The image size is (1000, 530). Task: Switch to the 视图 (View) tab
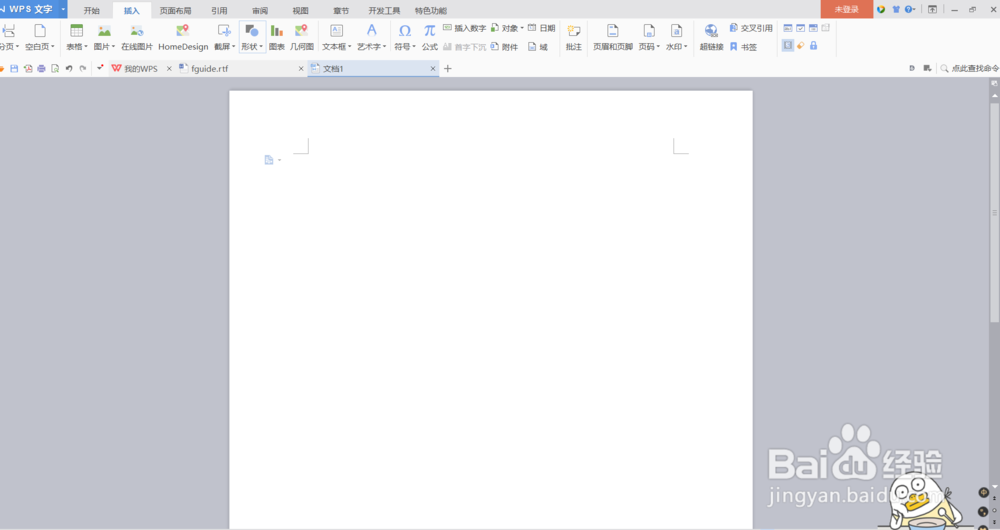[x=300, y=10]
